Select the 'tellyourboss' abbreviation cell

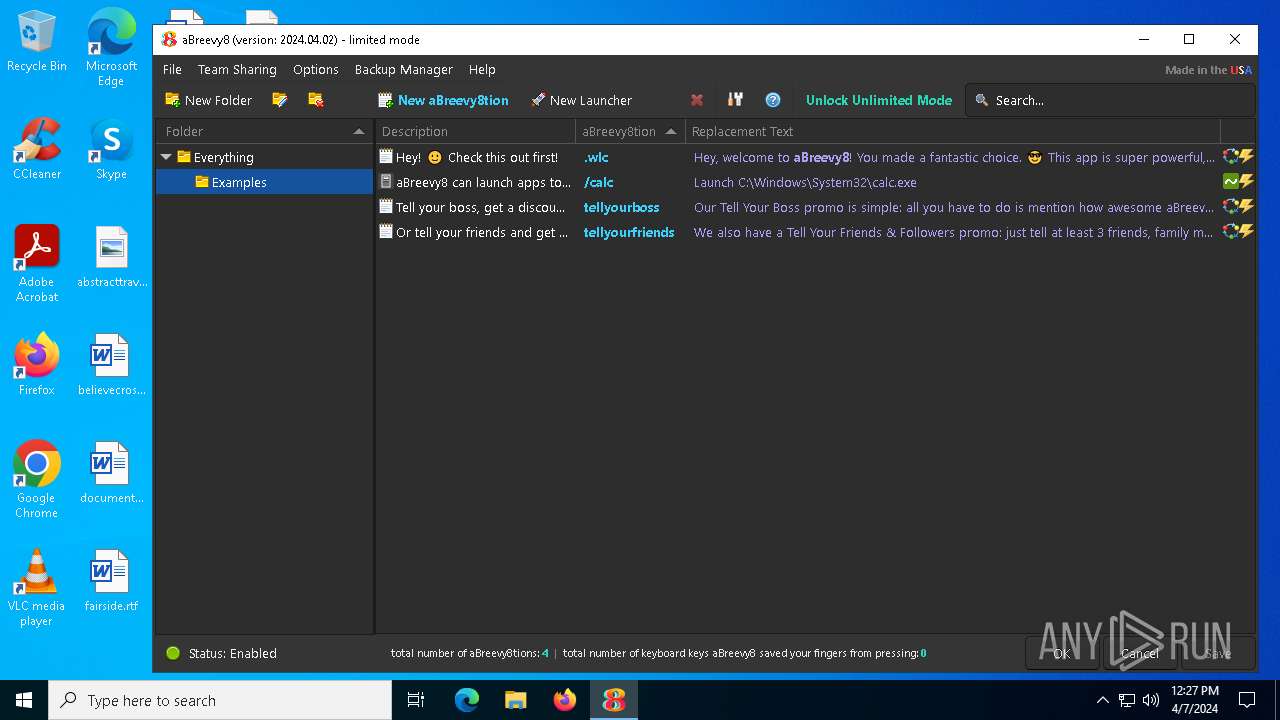point(621,207)
